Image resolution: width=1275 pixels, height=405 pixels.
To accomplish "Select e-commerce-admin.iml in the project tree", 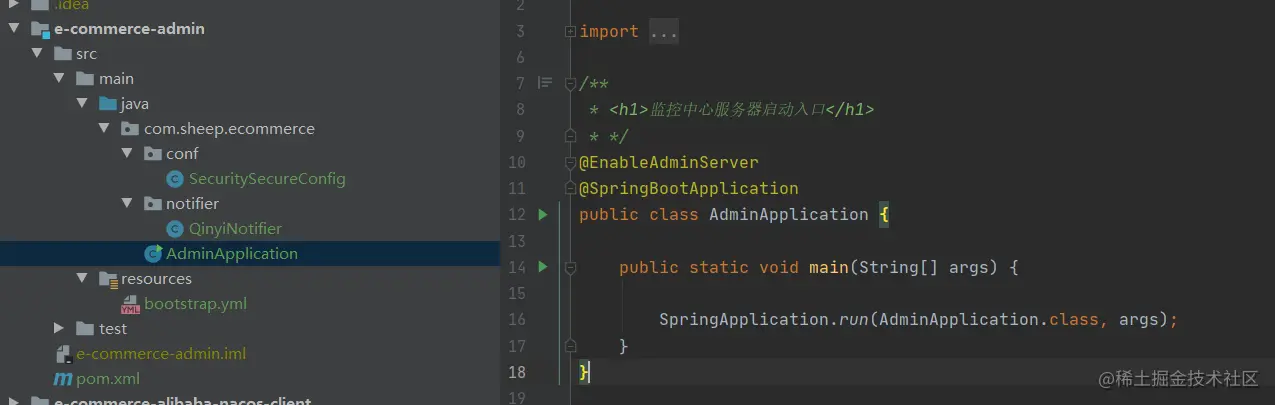I will pyautogui.click(x=161, y=354).
